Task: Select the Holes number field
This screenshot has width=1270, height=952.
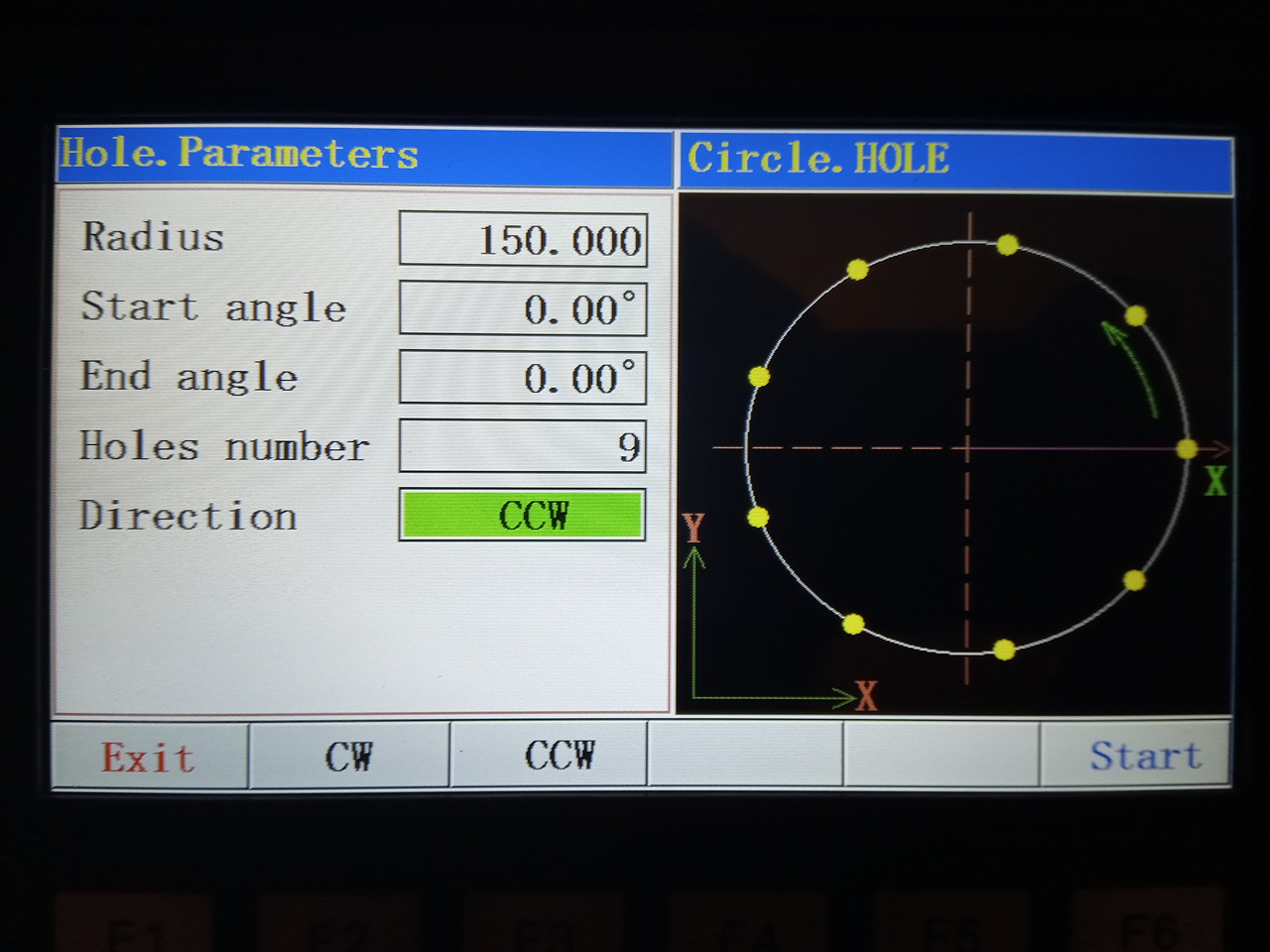Action: point(523,446)
